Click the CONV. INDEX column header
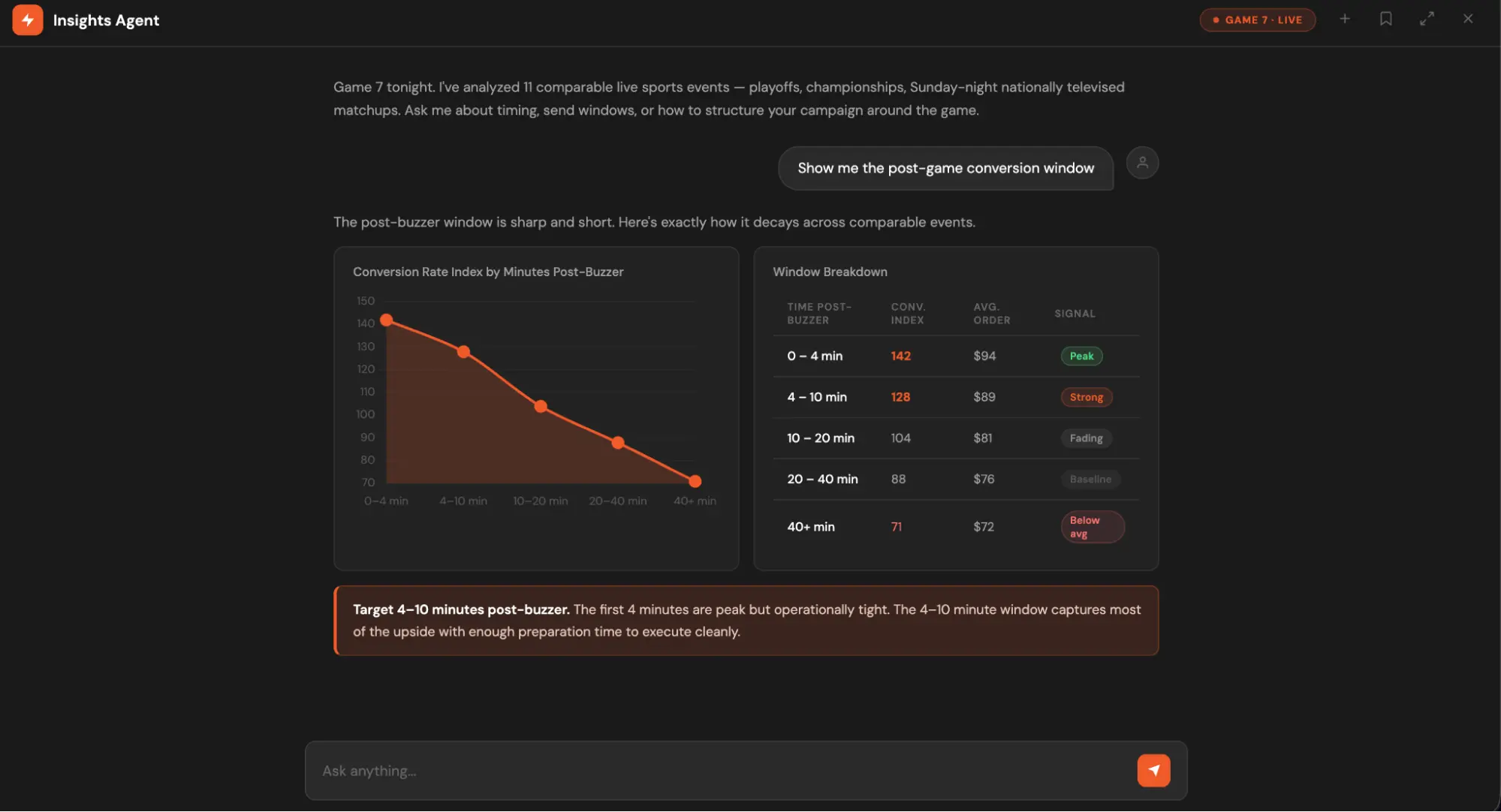The image size is (1501, 812). coord(907,314)
